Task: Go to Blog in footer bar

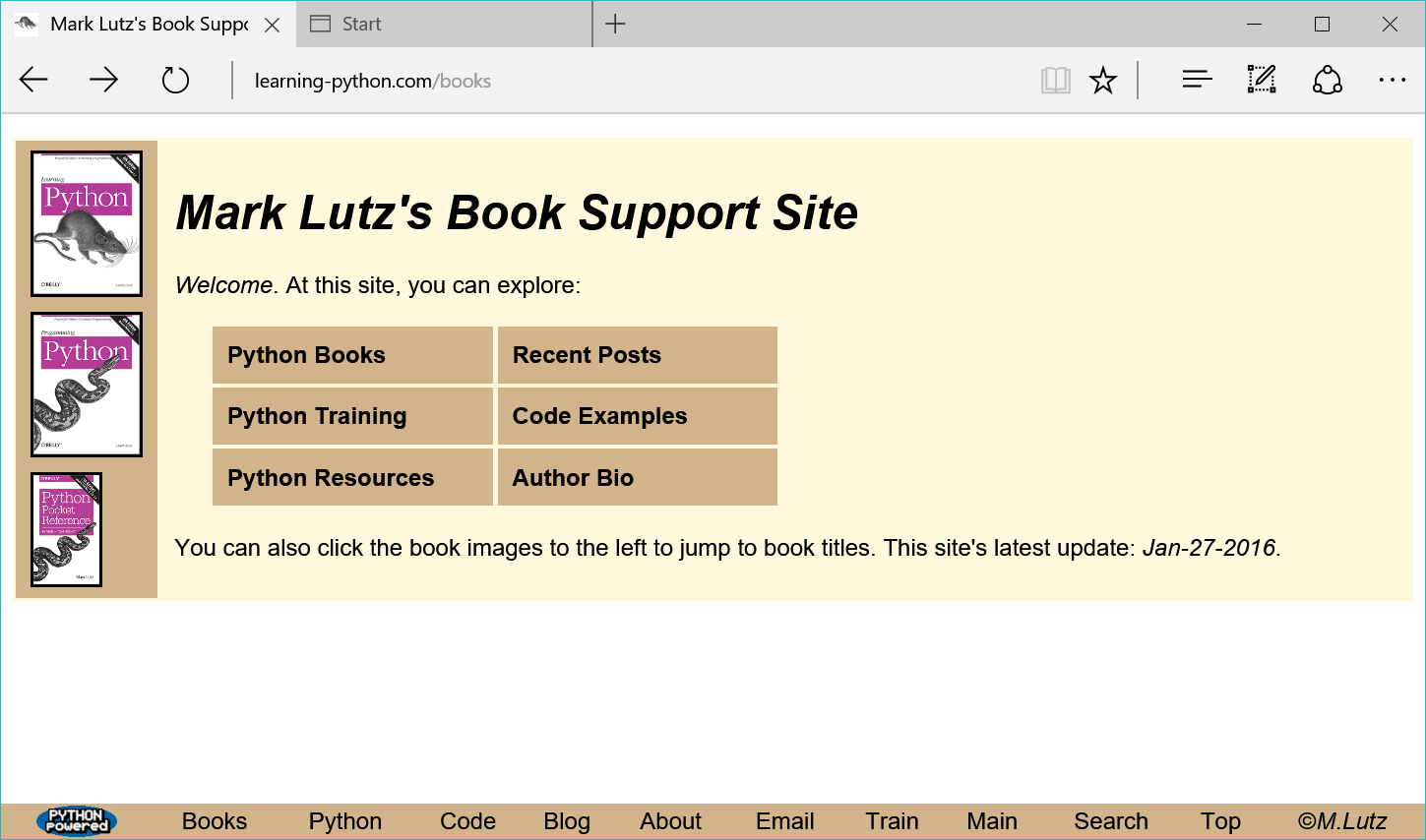Action: (567, 821)
